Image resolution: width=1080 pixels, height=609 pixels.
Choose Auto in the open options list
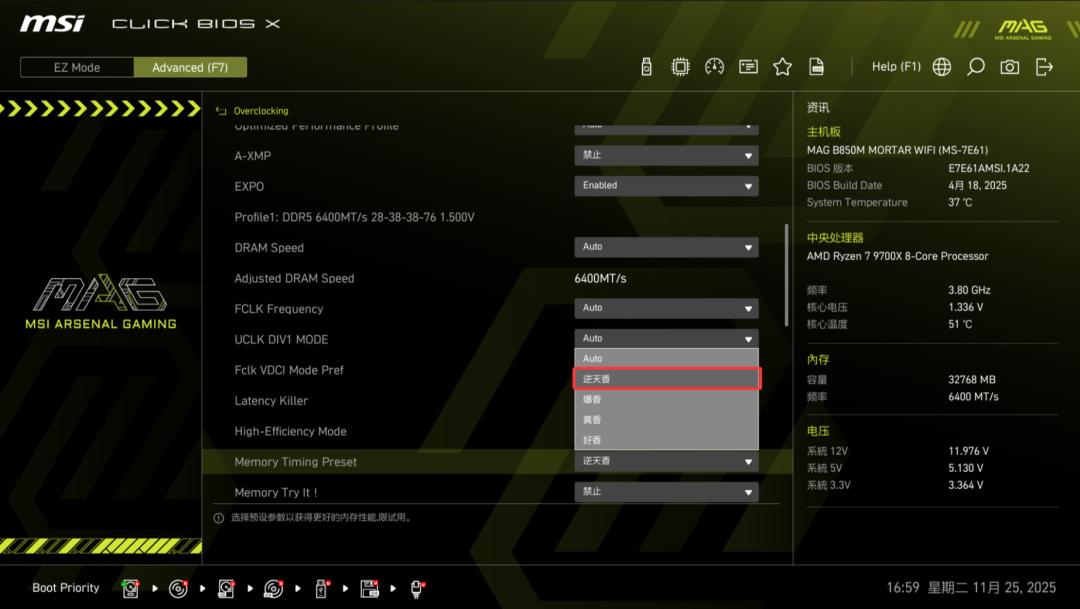(666, 358)
